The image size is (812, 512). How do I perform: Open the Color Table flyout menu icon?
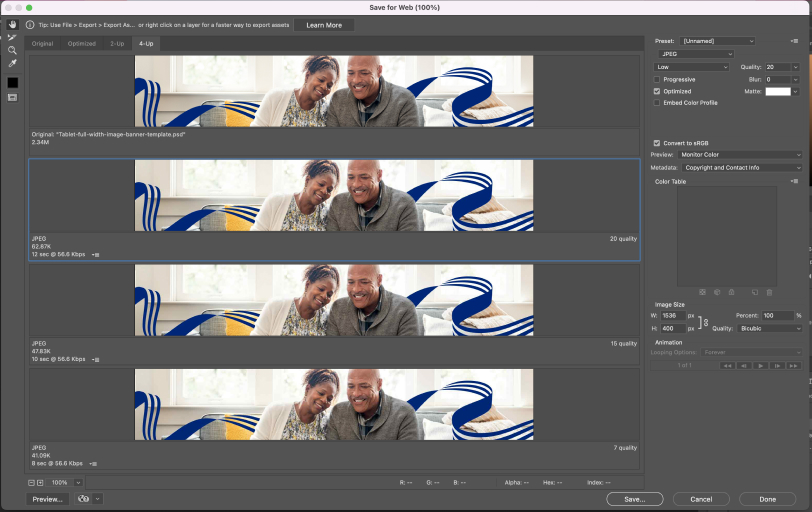pos(794,181)
